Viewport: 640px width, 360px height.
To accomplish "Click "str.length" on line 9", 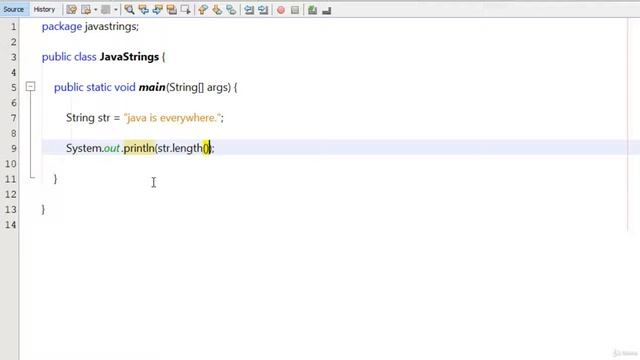I will click(180, 148).
